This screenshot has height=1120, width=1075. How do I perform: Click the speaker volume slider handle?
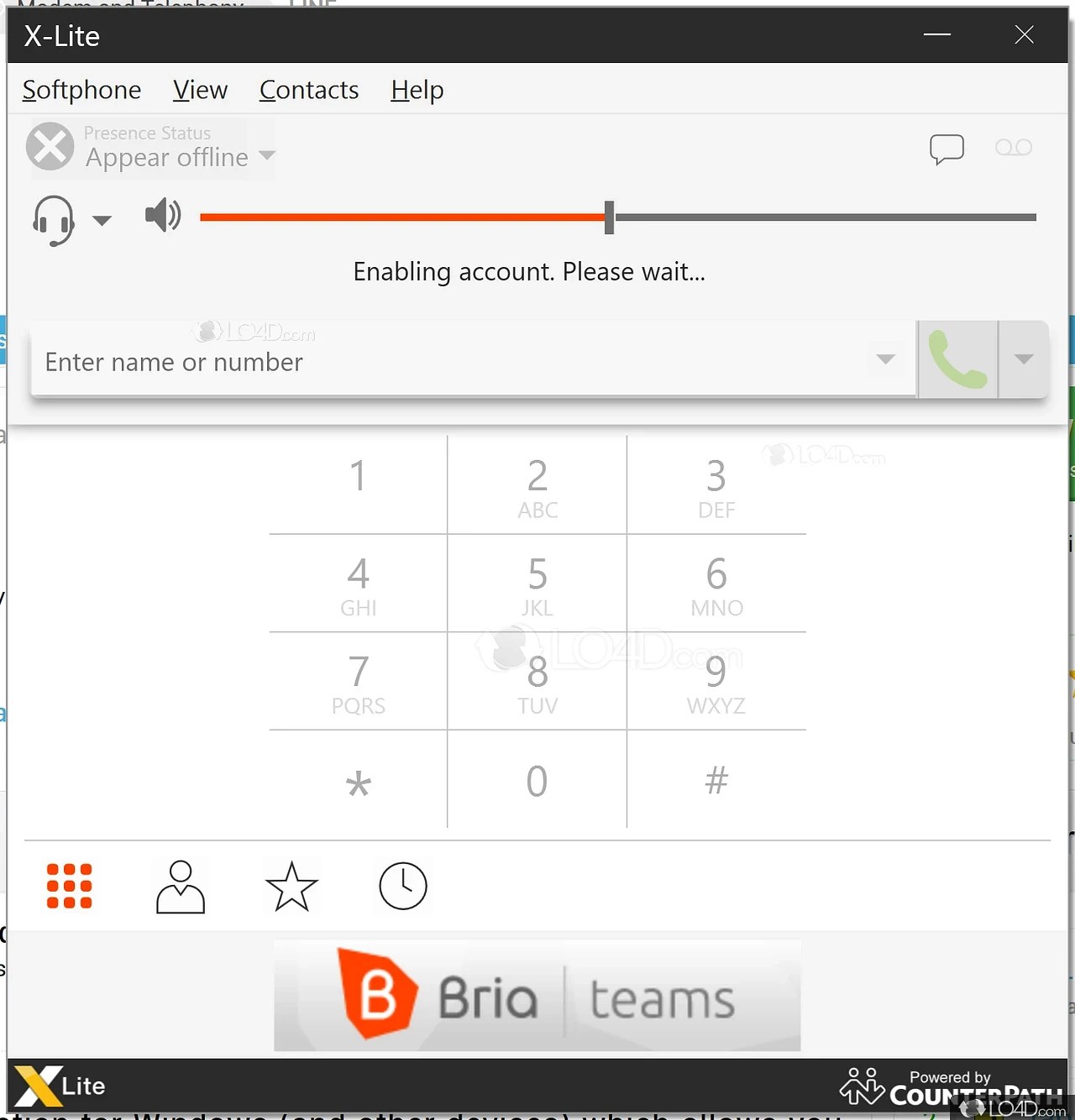click(x=610, y=217)
